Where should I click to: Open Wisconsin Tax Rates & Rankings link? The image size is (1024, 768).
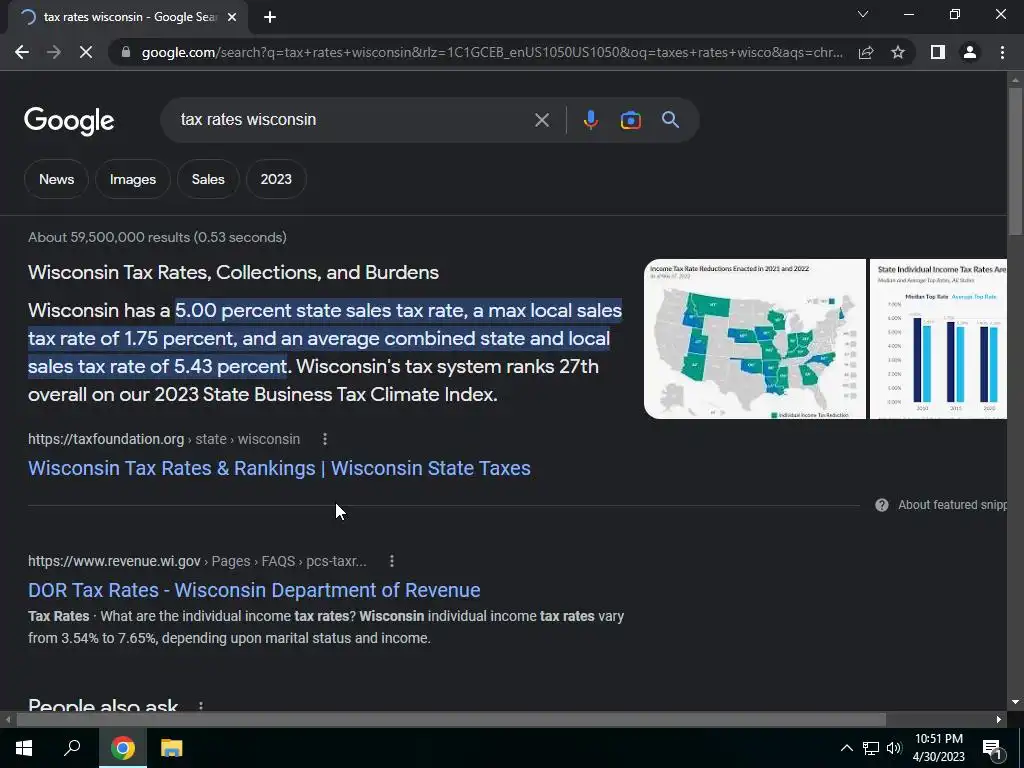[279, 468]
